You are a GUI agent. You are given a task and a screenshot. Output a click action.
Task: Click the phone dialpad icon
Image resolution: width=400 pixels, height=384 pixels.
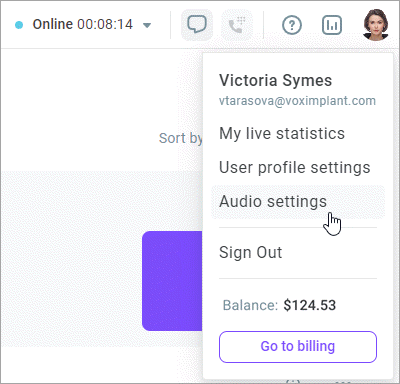tap(237, 25)
